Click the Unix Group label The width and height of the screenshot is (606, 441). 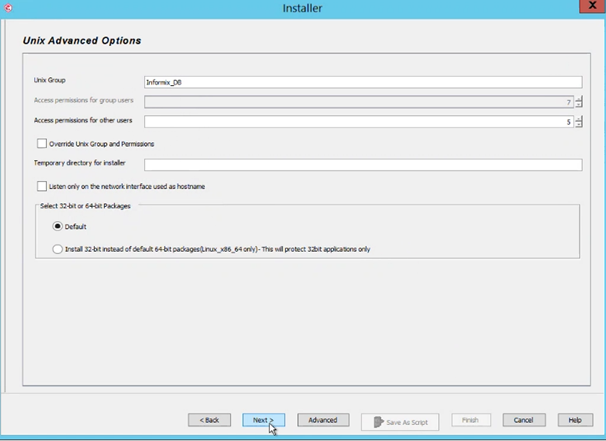click(49, 80)
